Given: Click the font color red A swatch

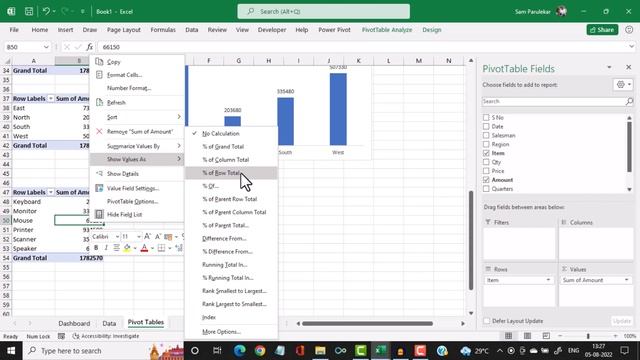Looking at the screenshot, I should [x=144, y=248].
